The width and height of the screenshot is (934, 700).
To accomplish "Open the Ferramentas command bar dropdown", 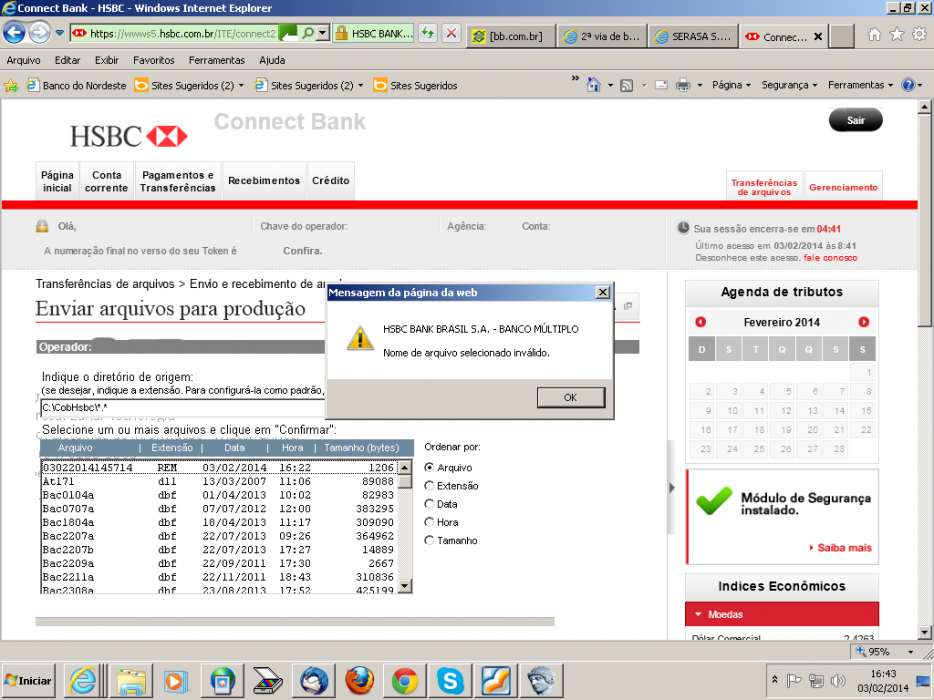I will pyautogui.click(x=861, y=85).
